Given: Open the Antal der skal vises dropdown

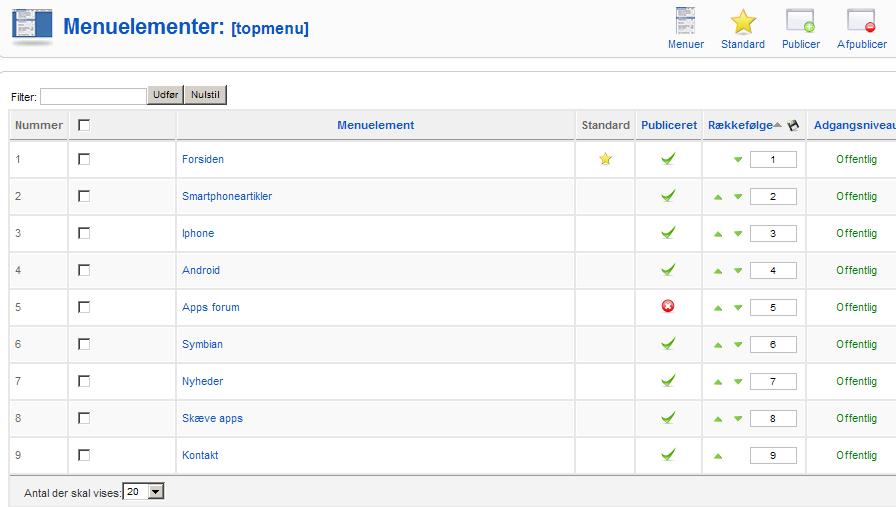Looking at the screenshot, I should [143, 492].
